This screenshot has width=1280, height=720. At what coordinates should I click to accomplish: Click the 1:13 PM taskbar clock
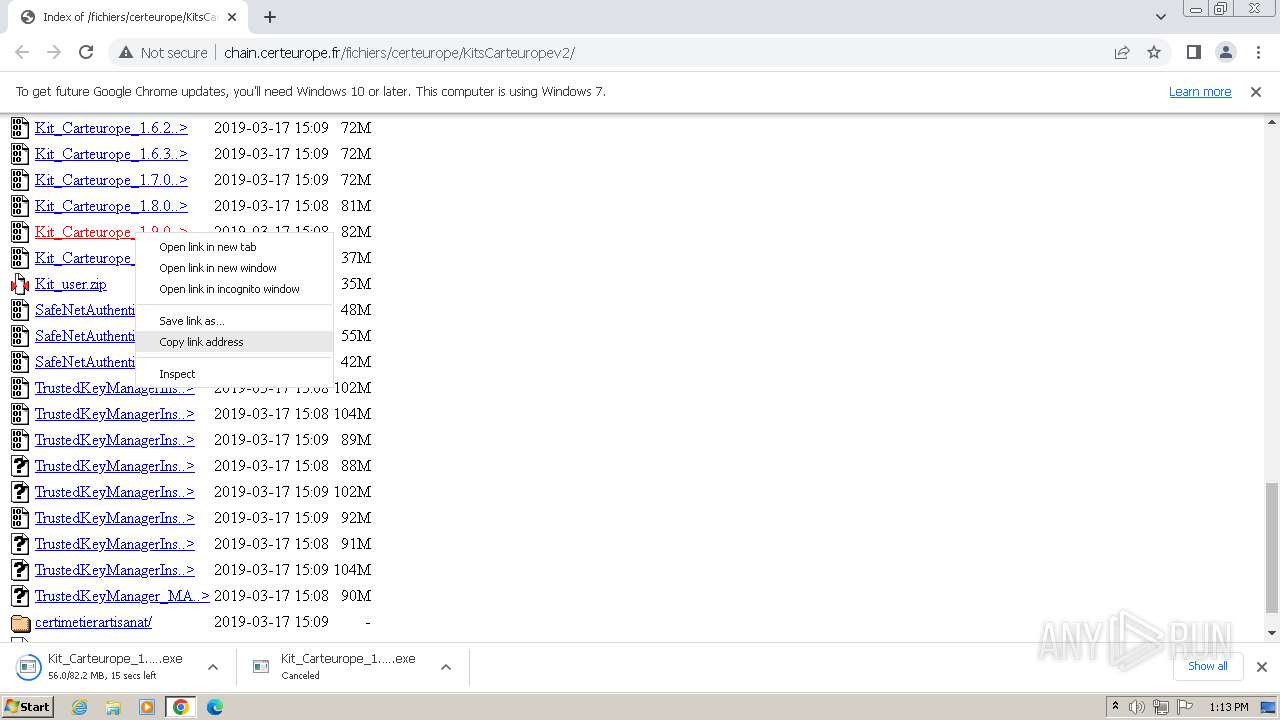(x=1229, y=707)
